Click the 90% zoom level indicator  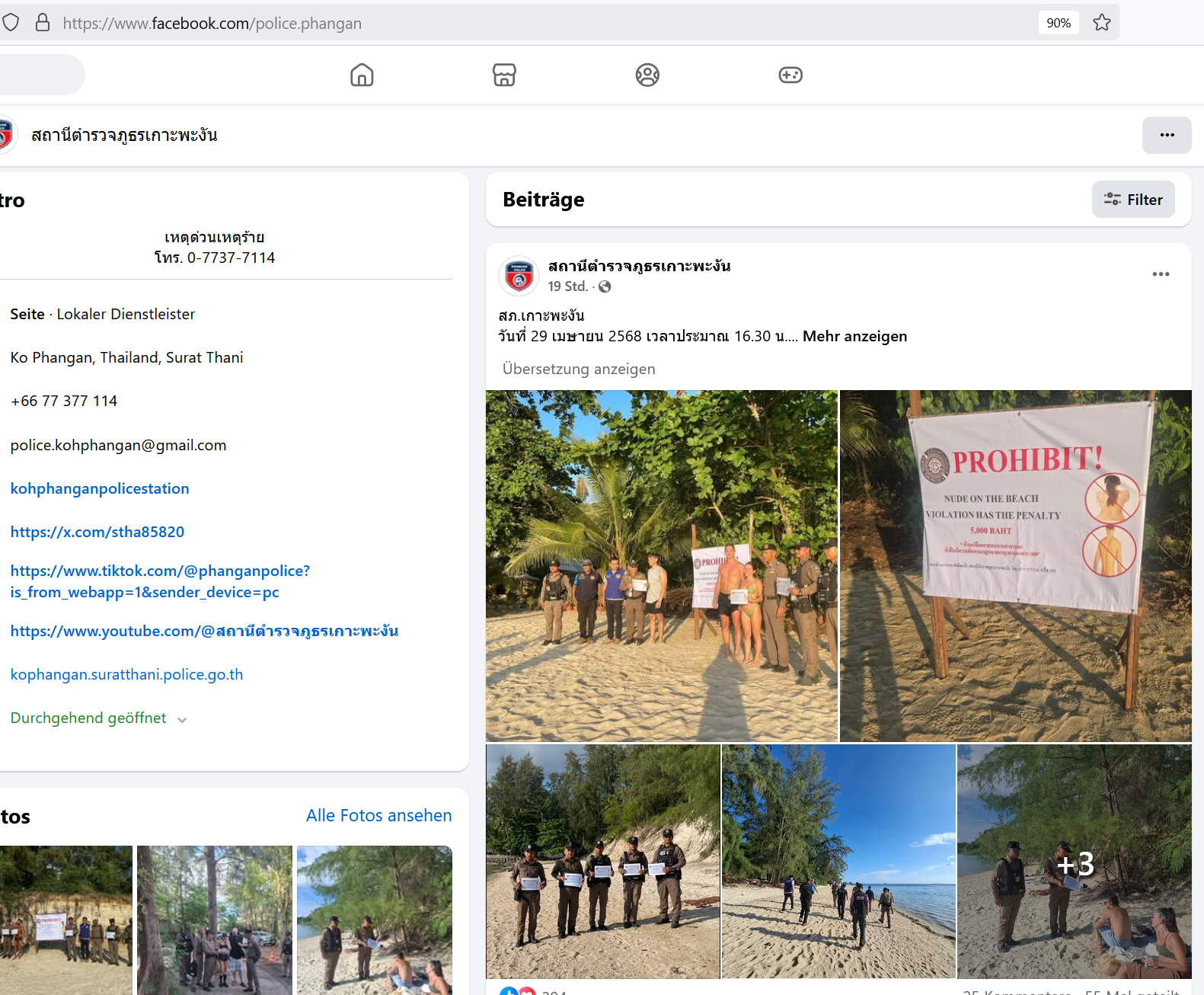[x=1058, y=23]
